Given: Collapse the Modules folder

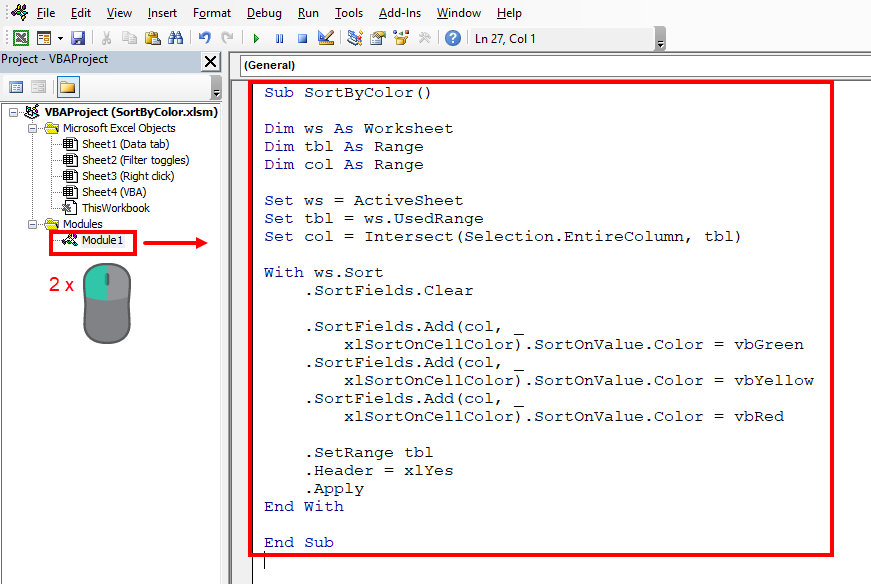Looking at the screenshot, I should pos(33,224).
